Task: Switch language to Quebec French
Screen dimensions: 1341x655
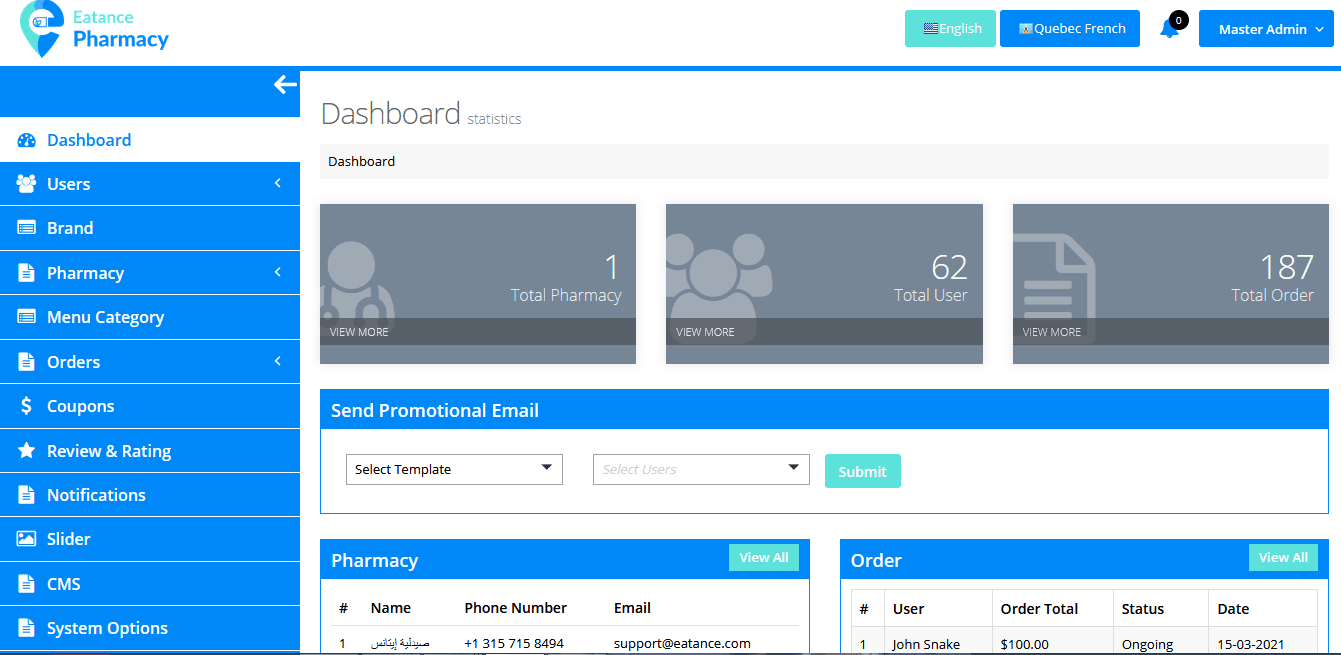Action: coord(1069,29)
